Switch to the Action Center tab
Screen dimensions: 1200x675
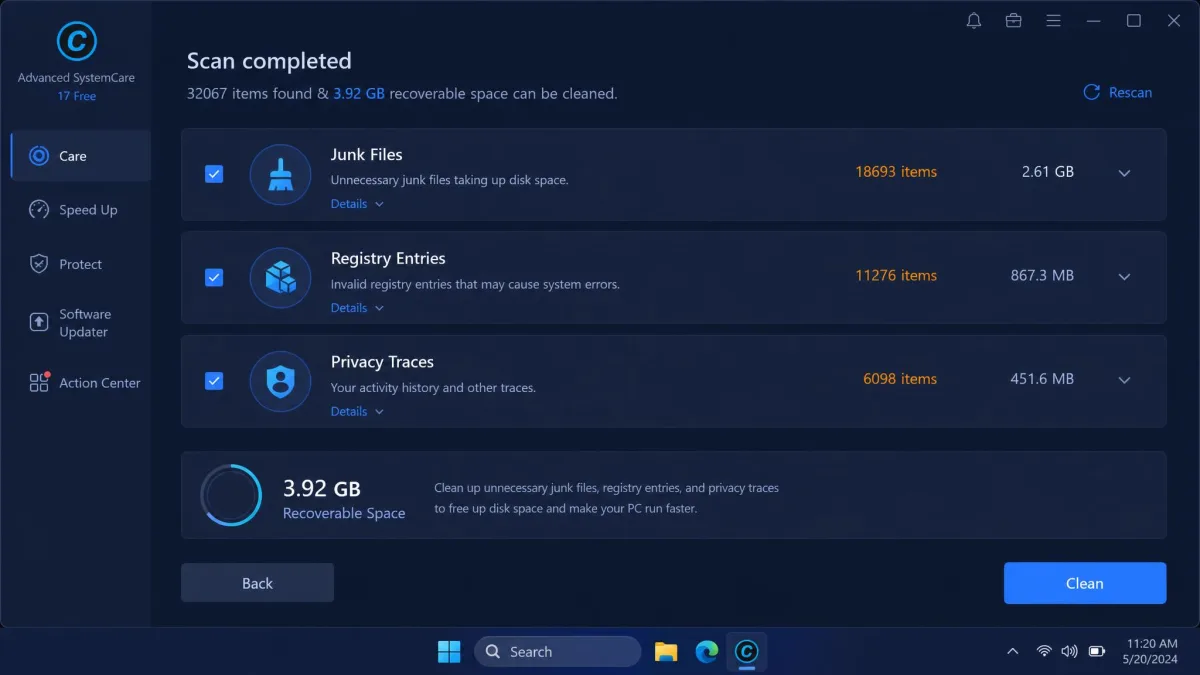(x=81, y=382)
